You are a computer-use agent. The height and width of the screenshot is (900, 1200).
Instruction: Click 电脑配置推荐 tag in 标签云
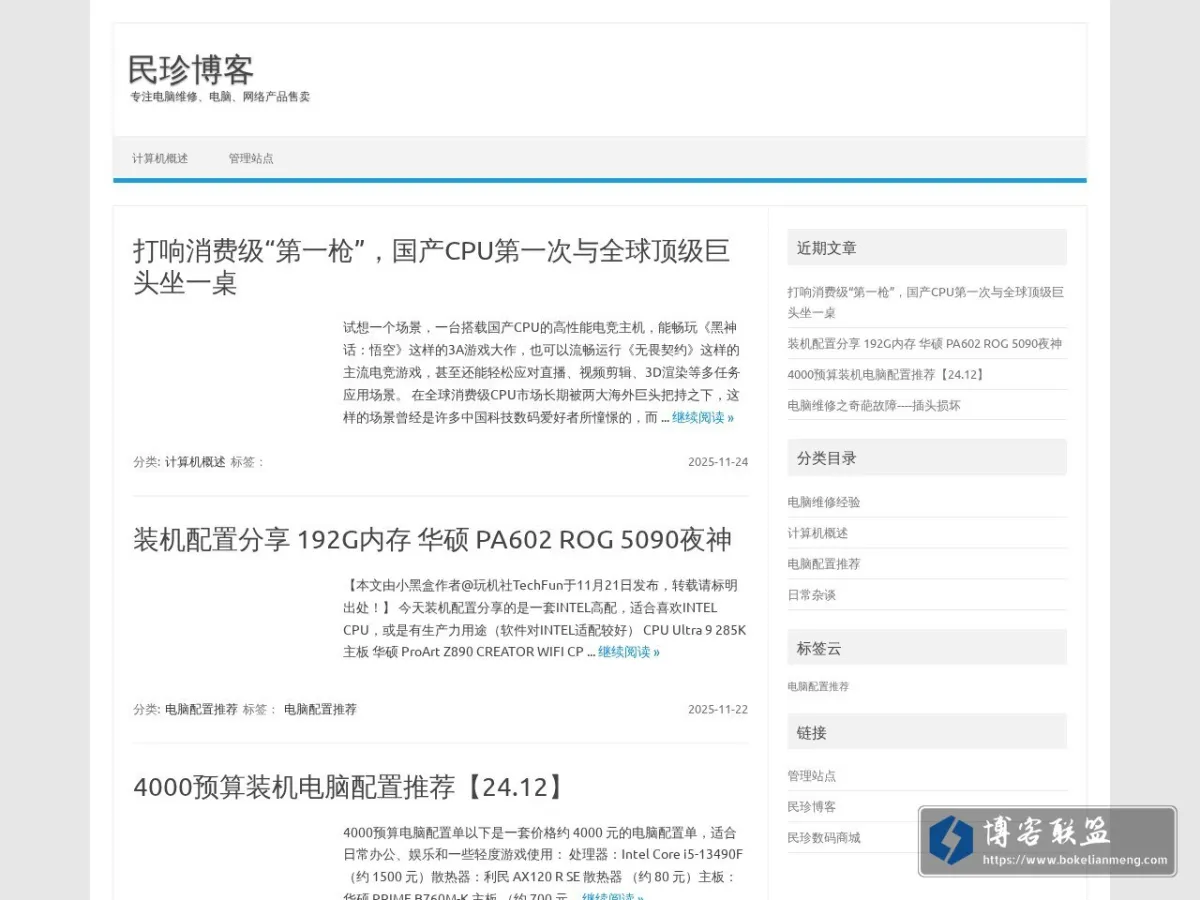coord(818,687)
